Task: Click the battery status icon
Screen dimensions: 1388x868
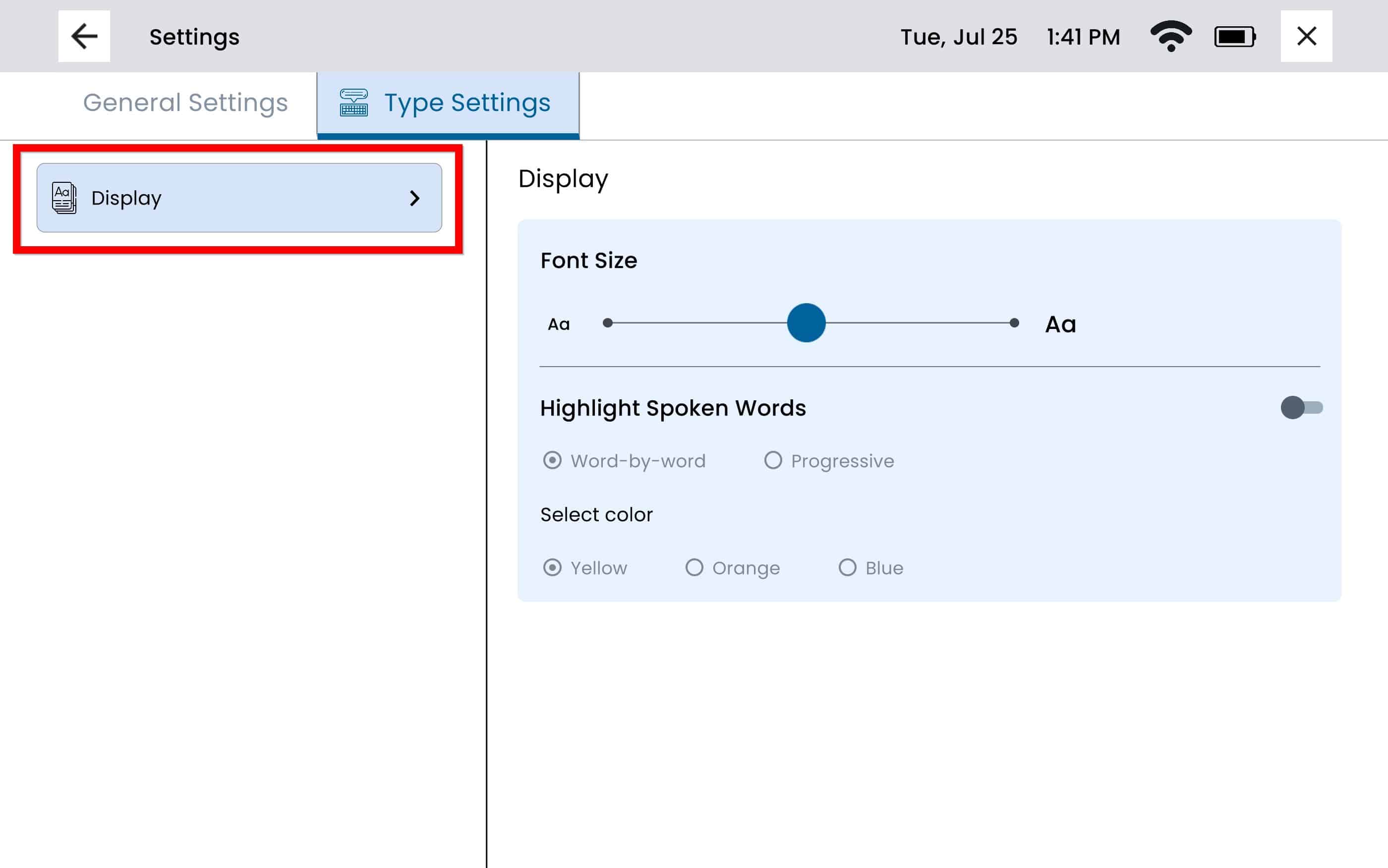Action: click(x=1234, y=37)
